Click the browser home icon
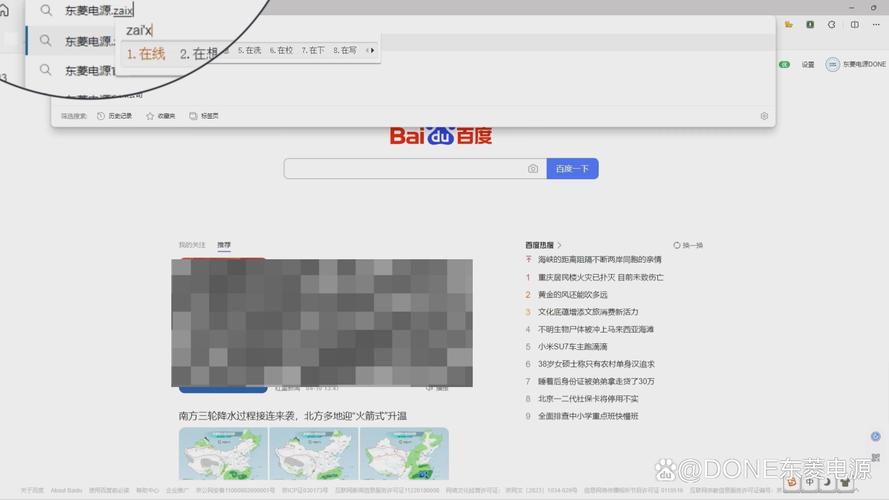Image resolution: width=889 pixels, height=500 pixels. pyautogui.click(x=4, y=11)
